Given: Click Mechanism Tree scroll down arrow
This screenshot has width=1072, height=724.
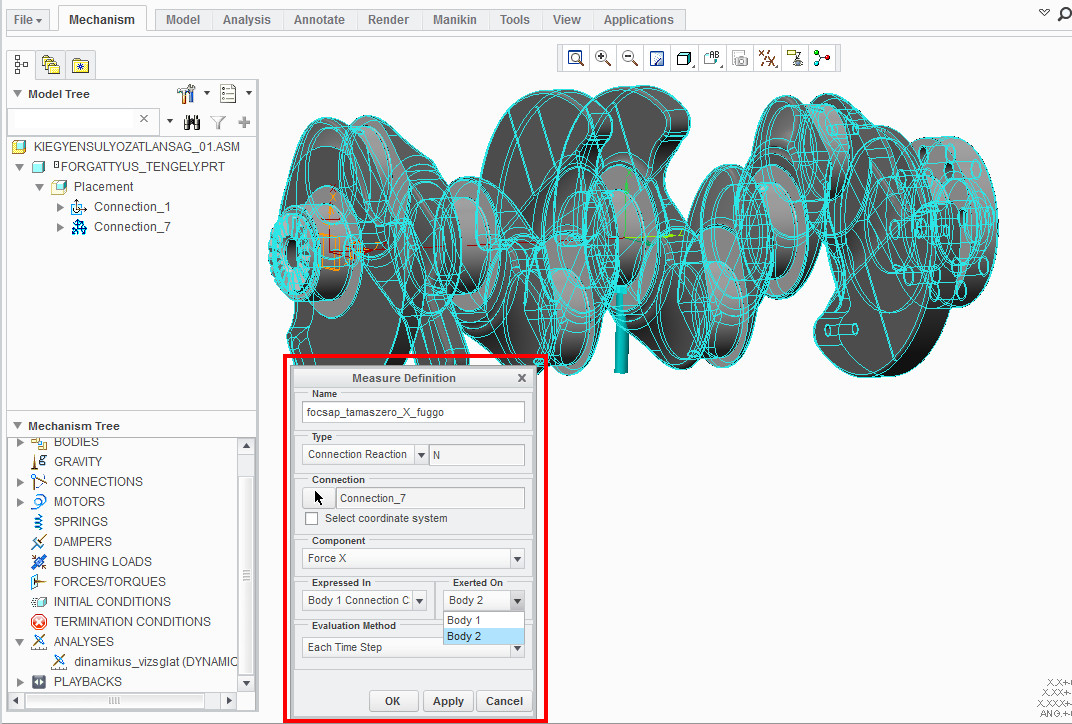Looking at the screenshot, I should click(246, 683).
